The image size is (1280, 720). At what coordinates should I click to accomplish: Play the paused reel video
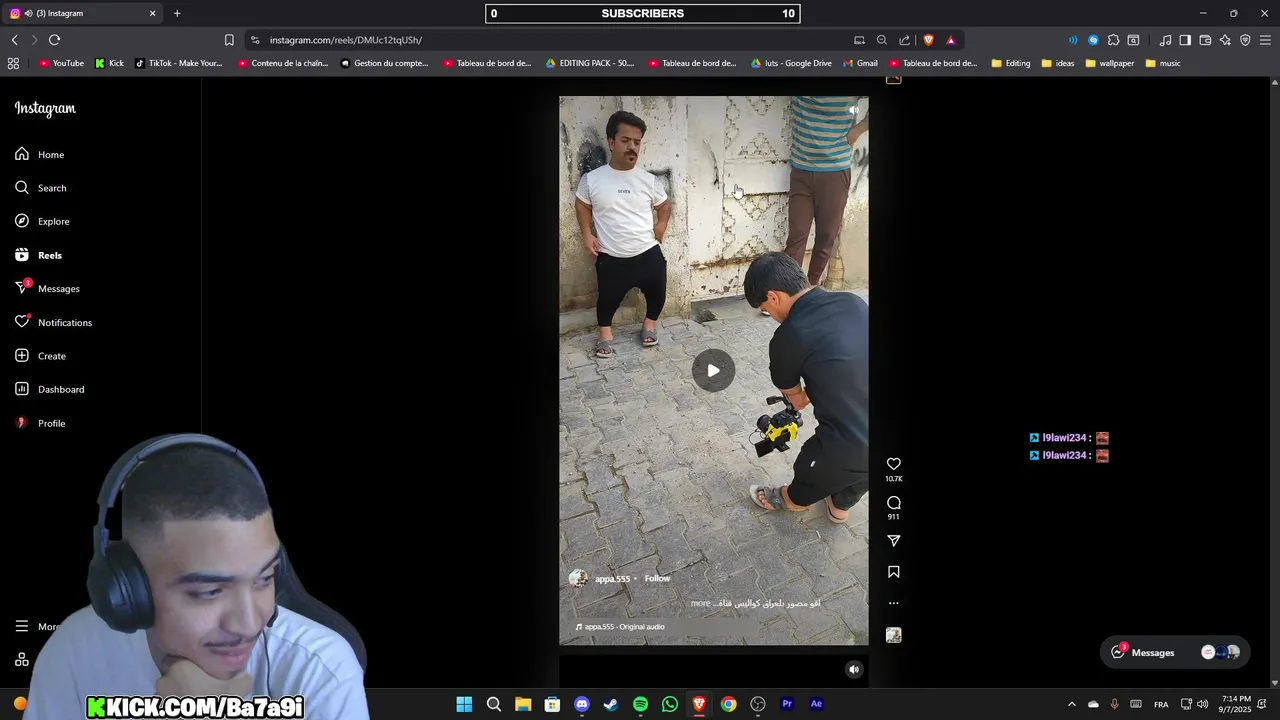(x=713, y=371)
